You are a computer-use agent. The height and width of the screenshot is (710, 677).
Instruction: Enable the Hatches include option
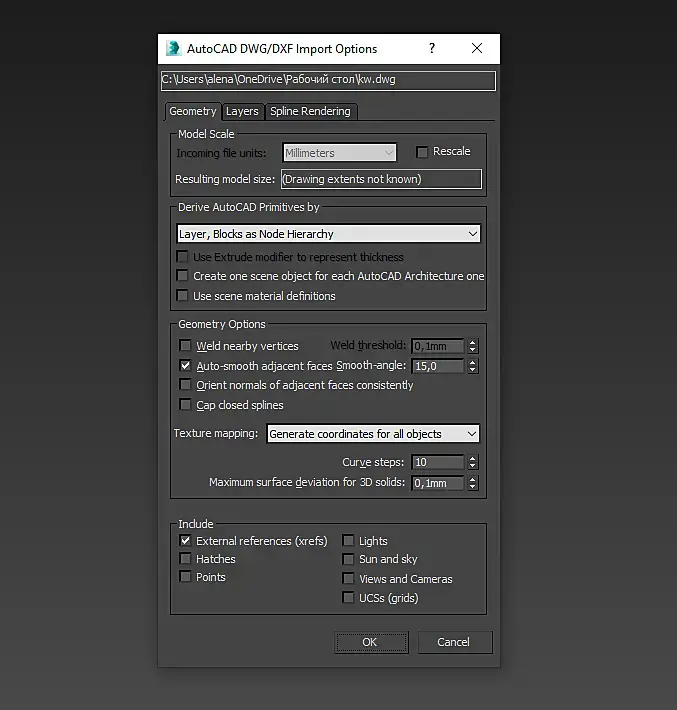(185, 558)
